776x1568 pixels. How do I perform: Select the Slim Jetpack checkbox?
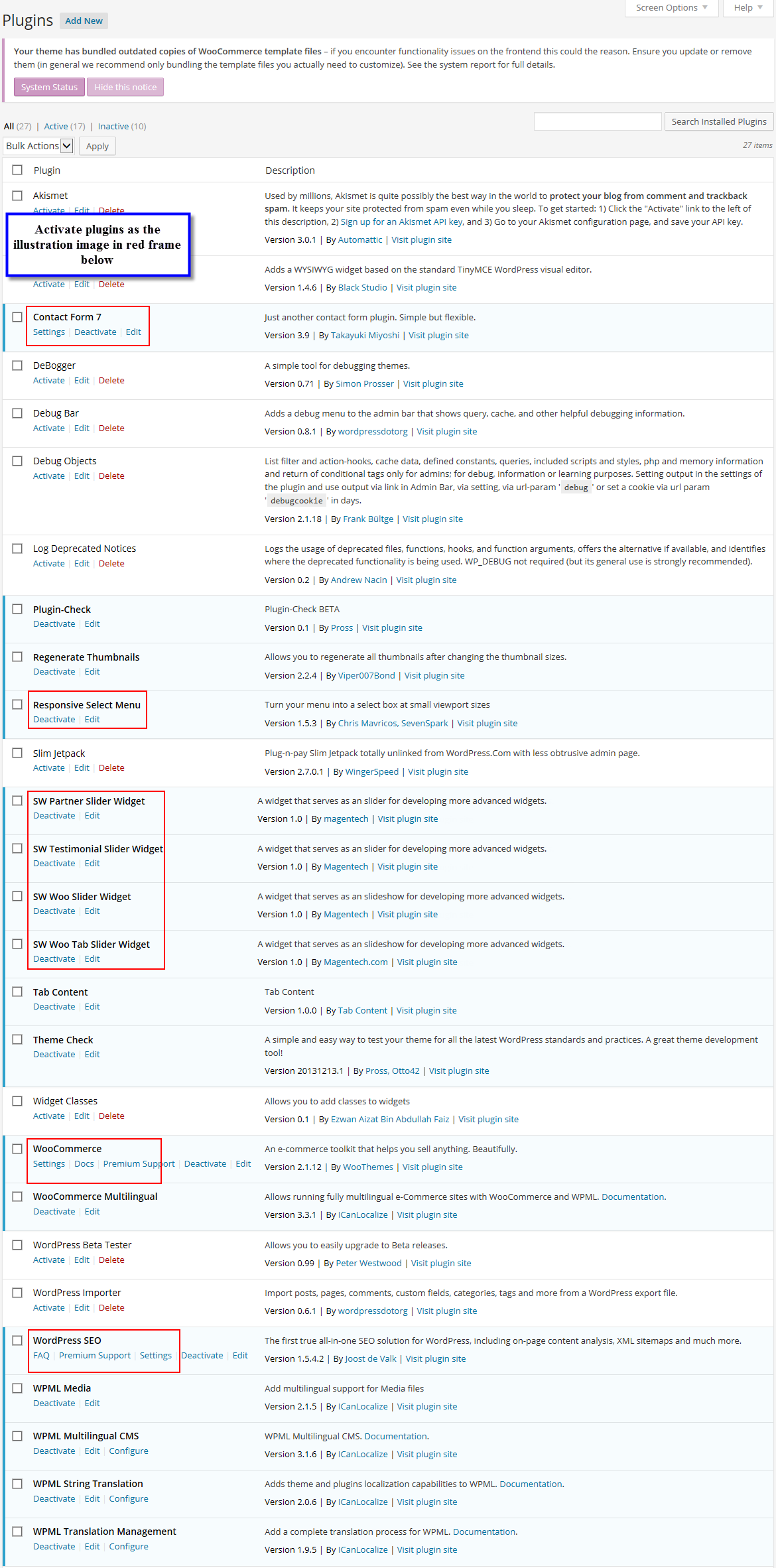coord(17,753)
